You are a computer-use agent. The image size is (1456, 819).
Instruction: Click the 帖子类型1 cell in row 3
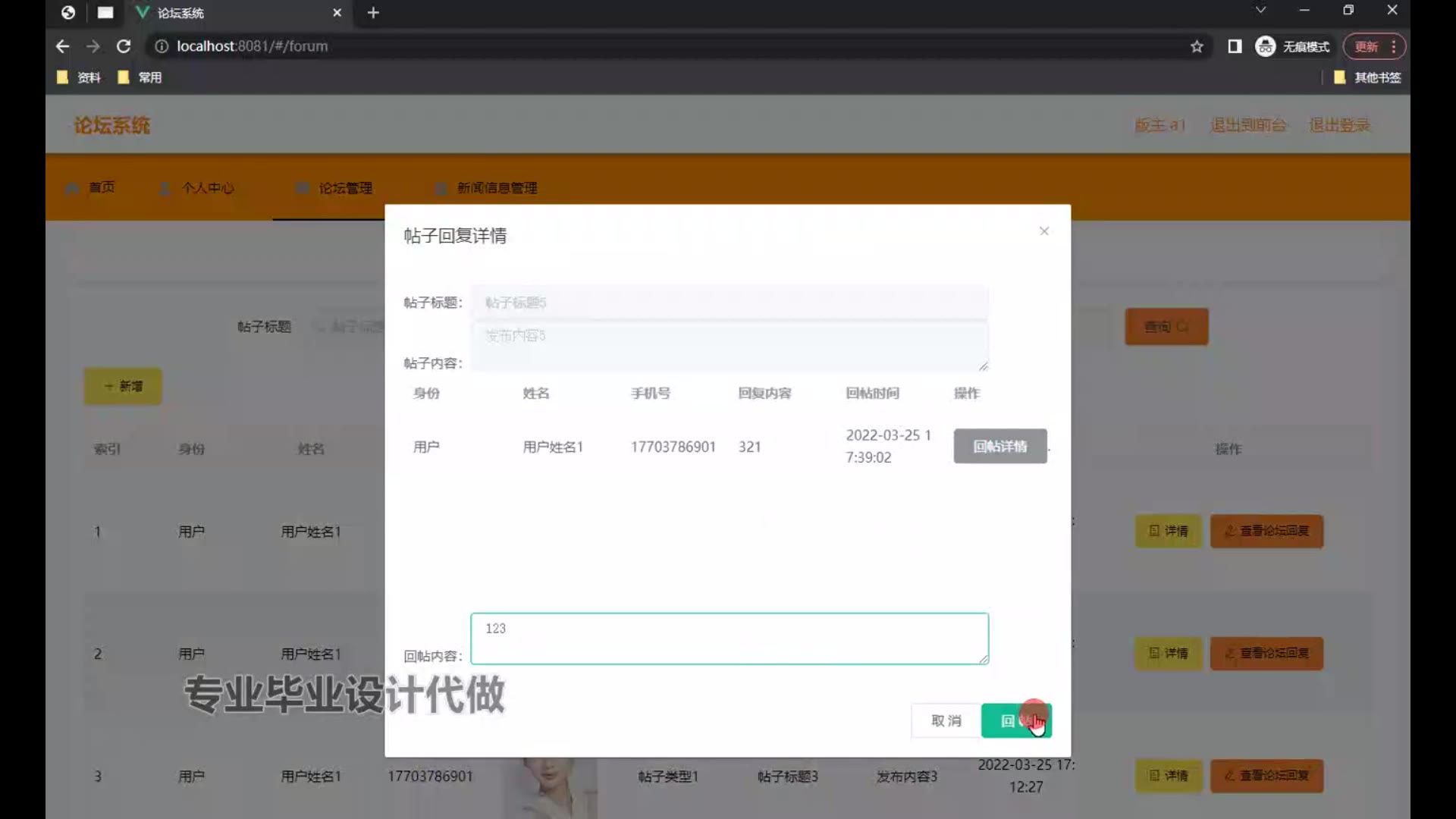point(667,776)
